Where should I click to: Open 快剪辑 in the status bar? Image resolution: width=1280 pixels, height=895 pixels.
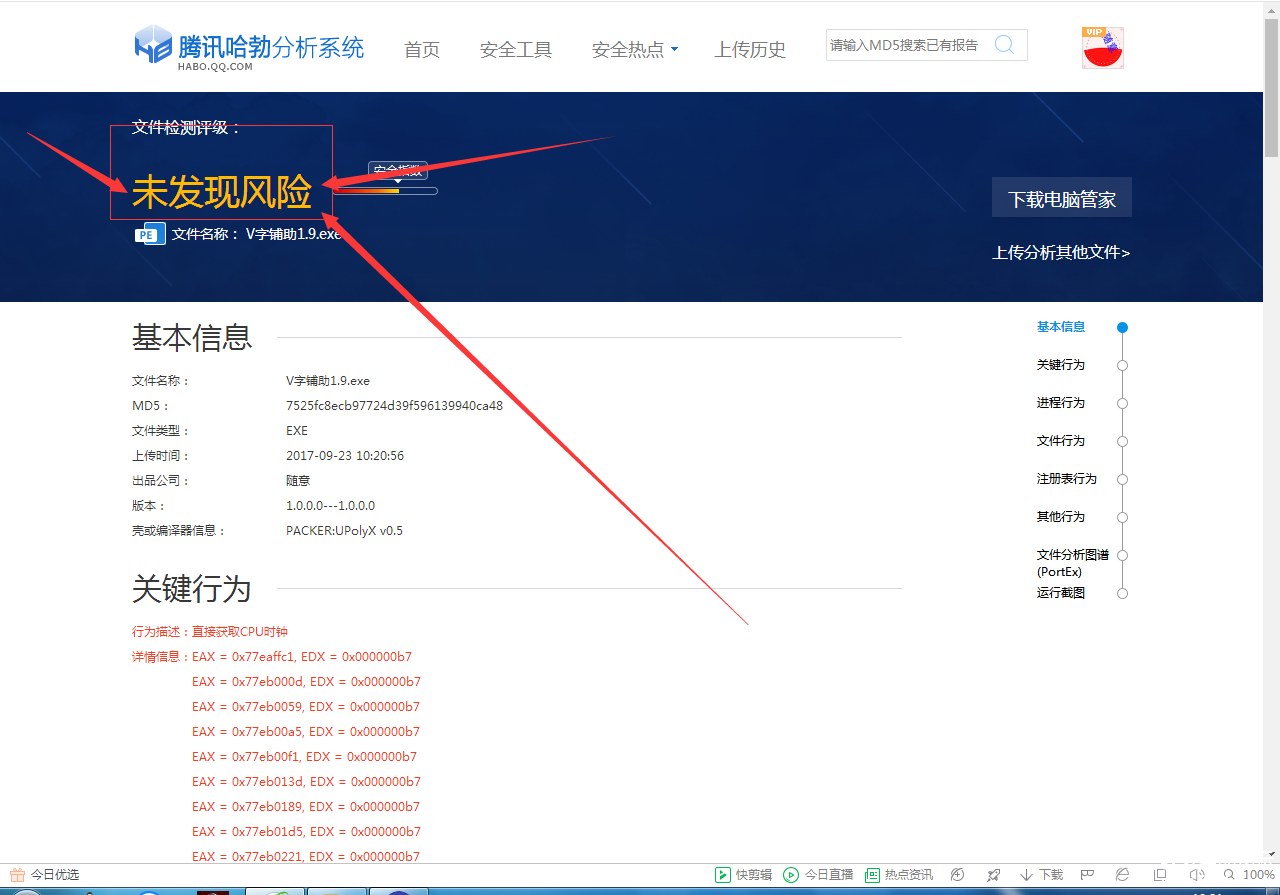tap(744, 875)
